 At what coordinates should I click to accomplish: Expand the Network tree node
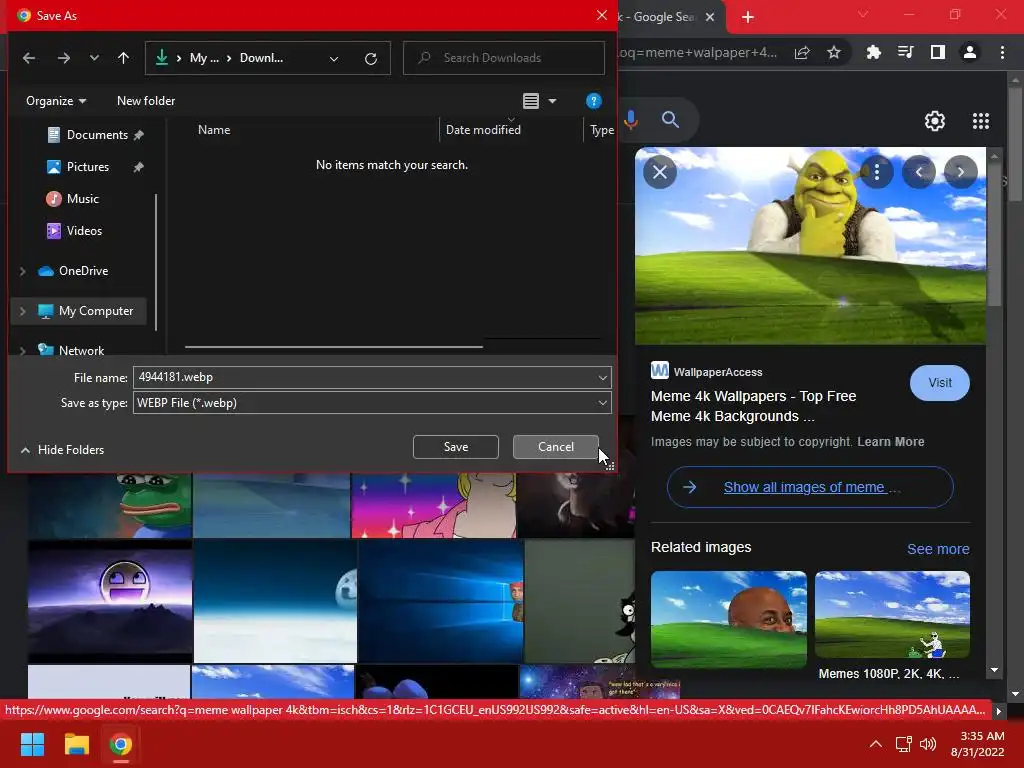(23, 351)
